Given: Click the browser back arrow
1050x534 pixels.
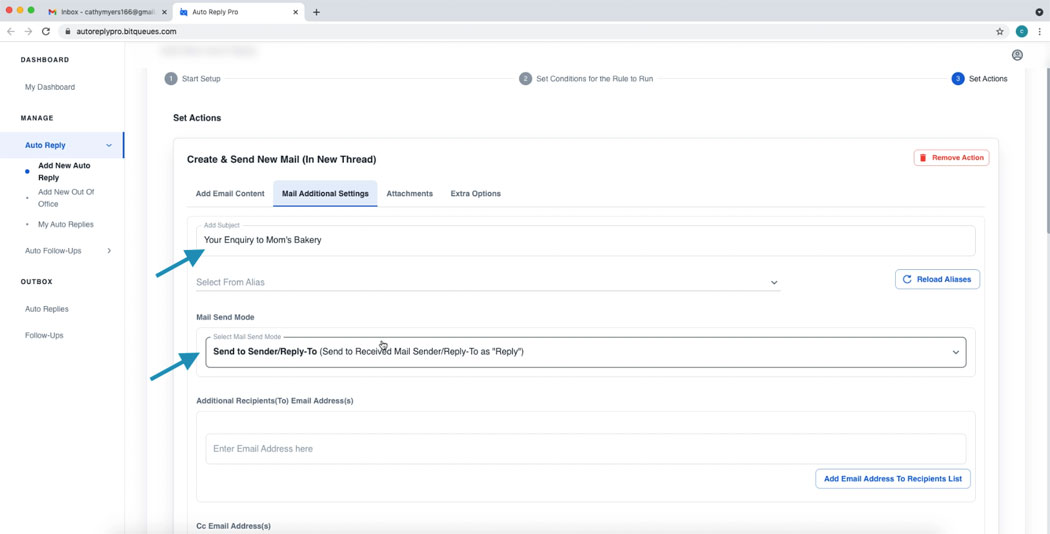Looking at the screenshot, I should coord(11,31).
